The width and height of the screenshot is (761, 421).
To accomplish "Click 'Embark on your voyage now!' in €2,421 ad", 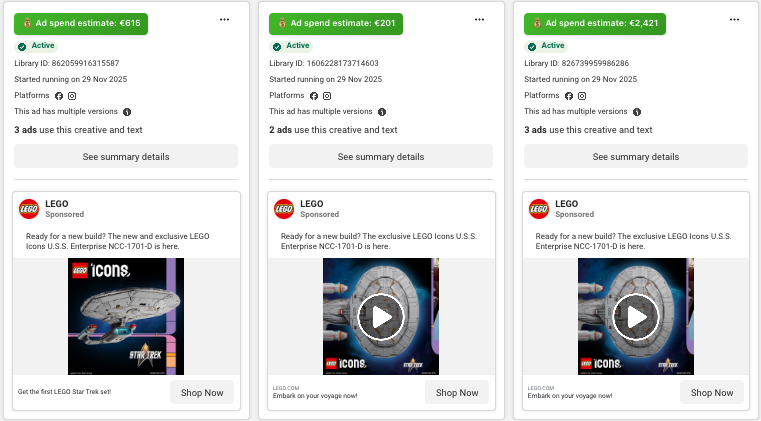I will (570, 396).
